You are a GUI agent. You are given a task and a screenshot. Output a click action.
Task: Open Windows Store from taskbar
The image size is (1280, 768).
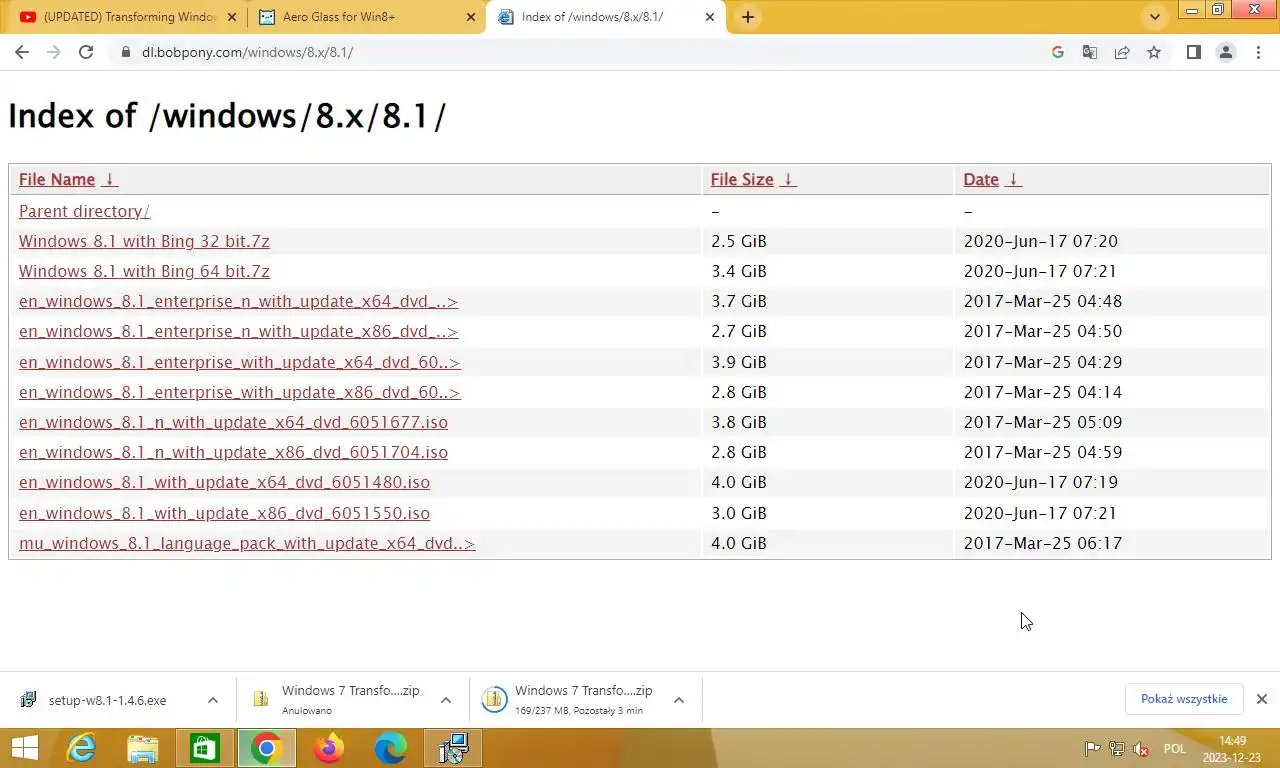205,748
